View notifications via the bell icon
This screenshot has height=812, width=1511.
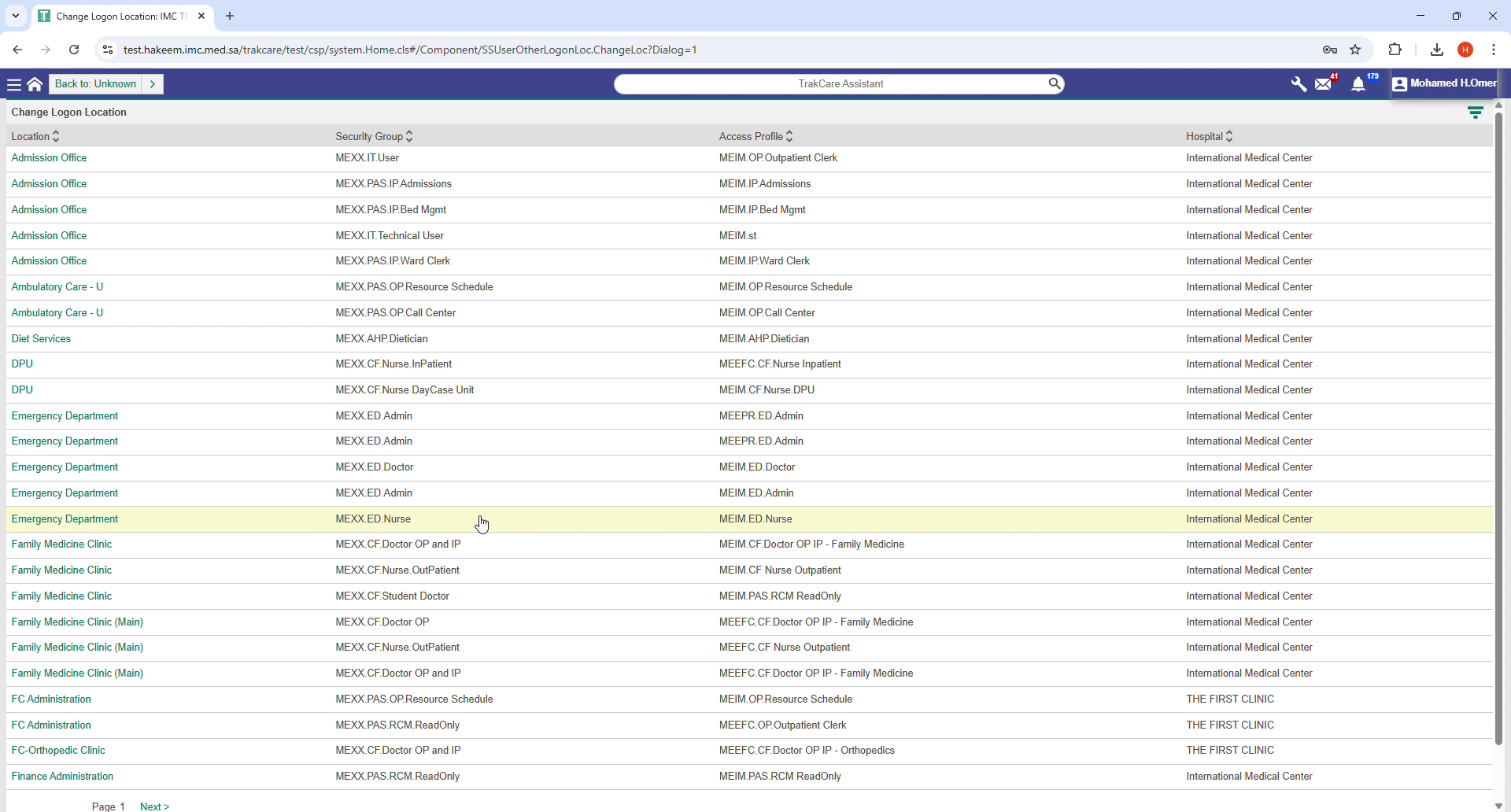(1360, 84)
